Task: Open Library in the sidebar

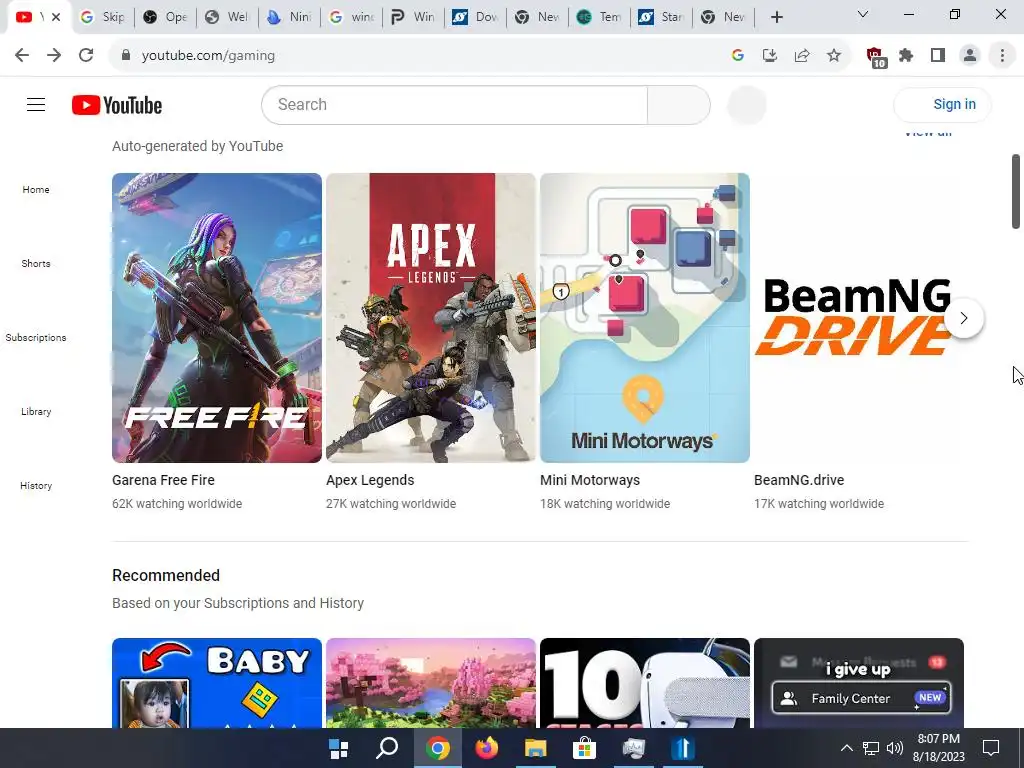Action: click(x=36, y=411)
